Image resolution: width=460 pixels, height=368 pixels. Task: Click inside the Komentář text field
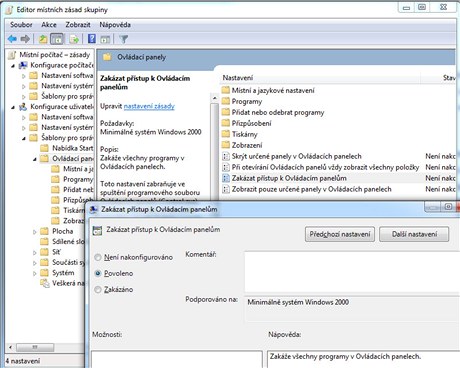pos(352,272)
